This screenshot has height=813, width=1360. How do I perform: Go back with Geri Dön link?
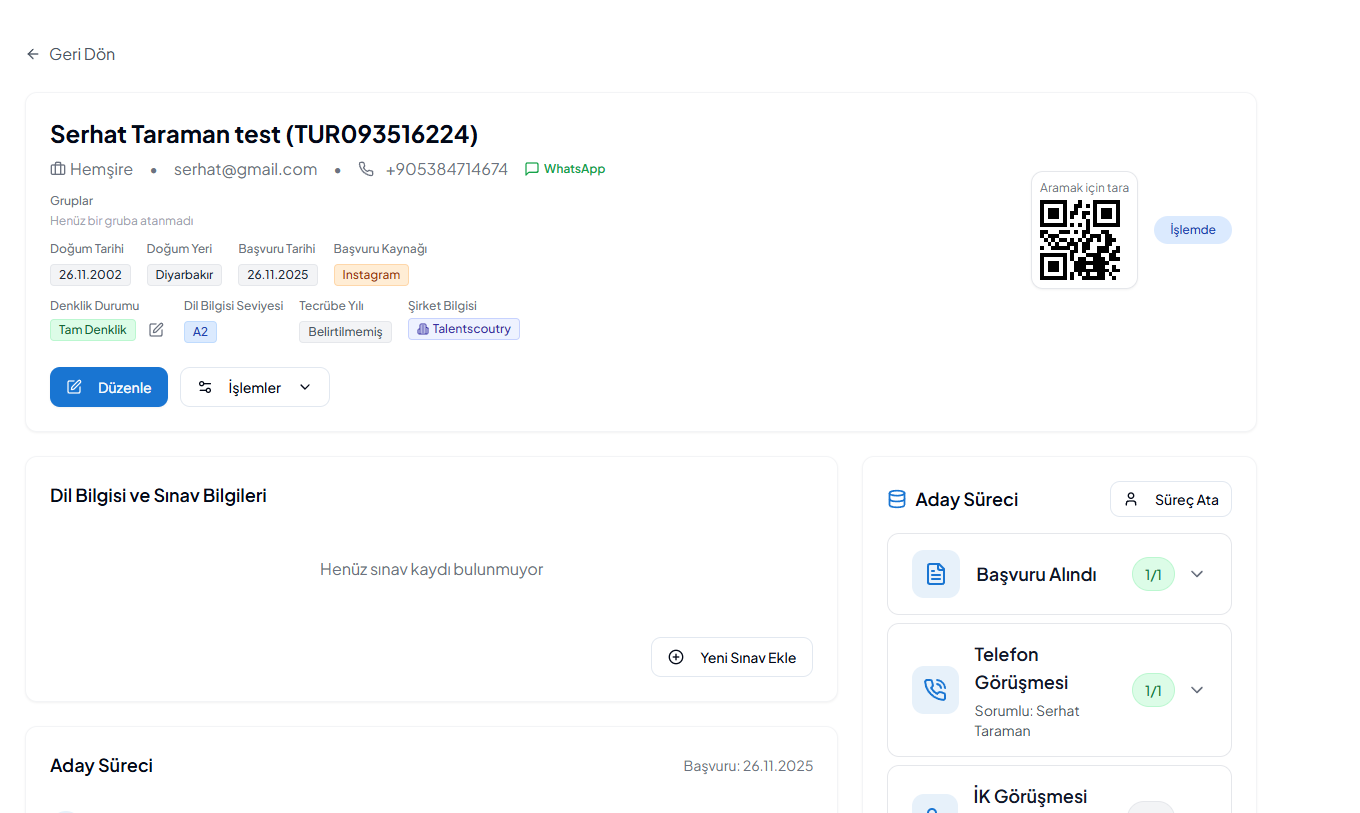point(70,54)
